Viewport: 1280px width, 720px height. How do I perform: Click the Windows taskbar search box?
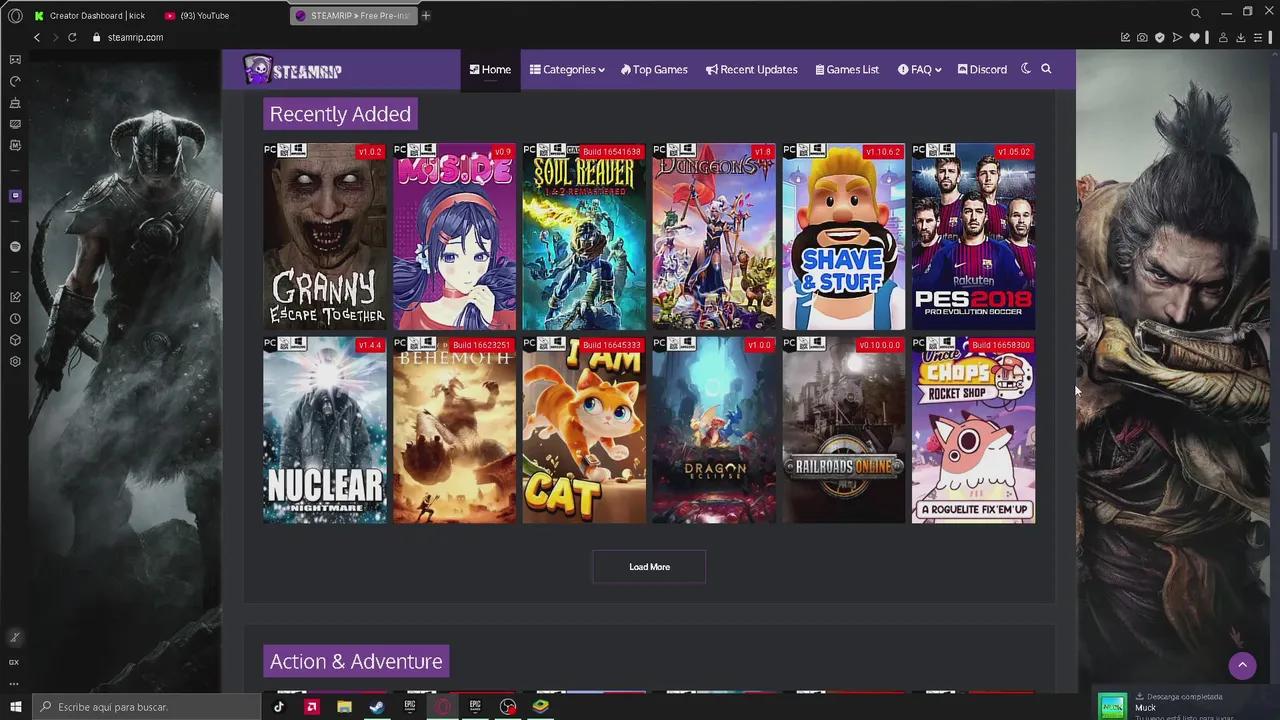pyautogui.click(x=147, y=706)
